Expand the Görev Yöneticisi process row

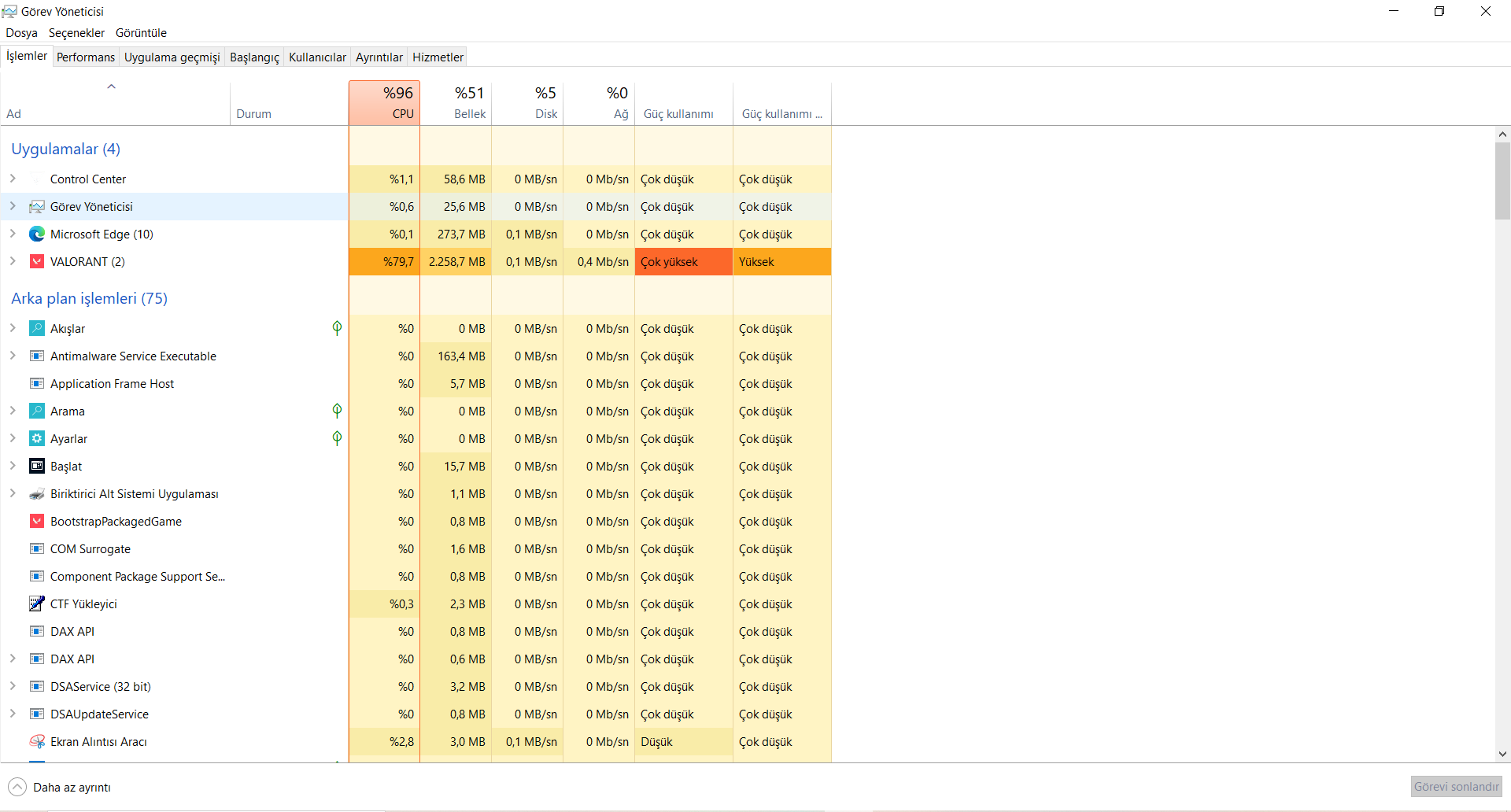(13, 206)
